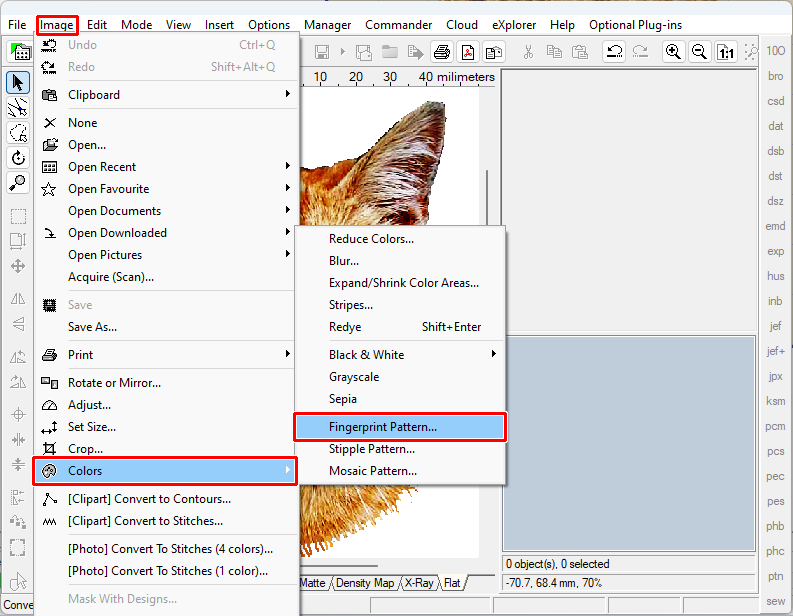
Task: Click the pes format in sidebar
Action: pyautogui.click(x=775, y=501)
